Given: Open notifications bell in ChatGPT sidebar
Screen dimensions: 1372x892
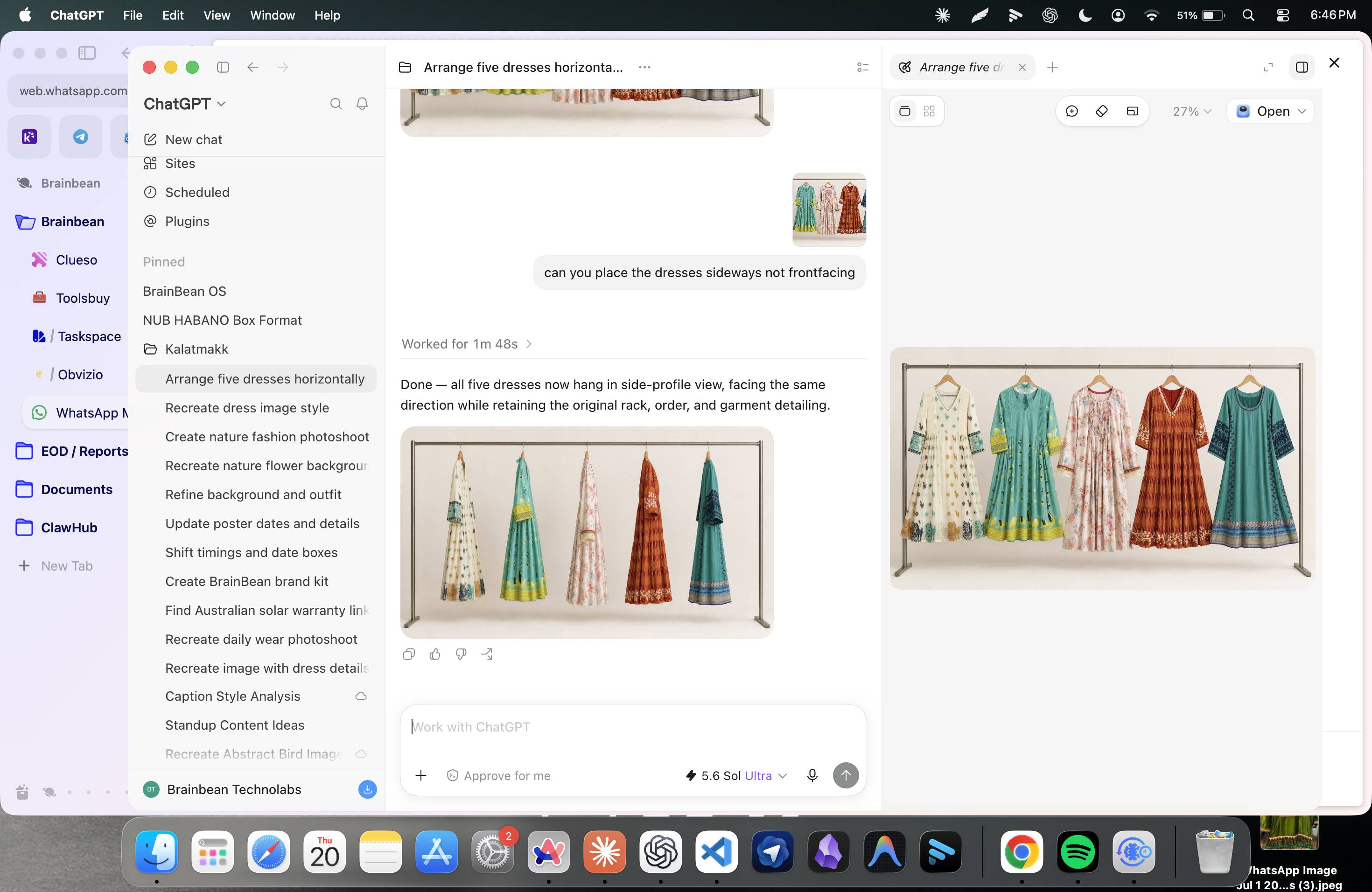Looking at the screenshot, I should [x=362, y=104].
